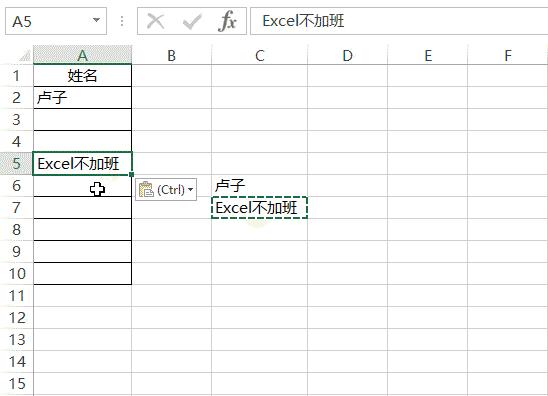Image resolution: width=548 pixels, height=396 pixels.
Task: Open the Insert Function fx dialog
Action: 227,21
